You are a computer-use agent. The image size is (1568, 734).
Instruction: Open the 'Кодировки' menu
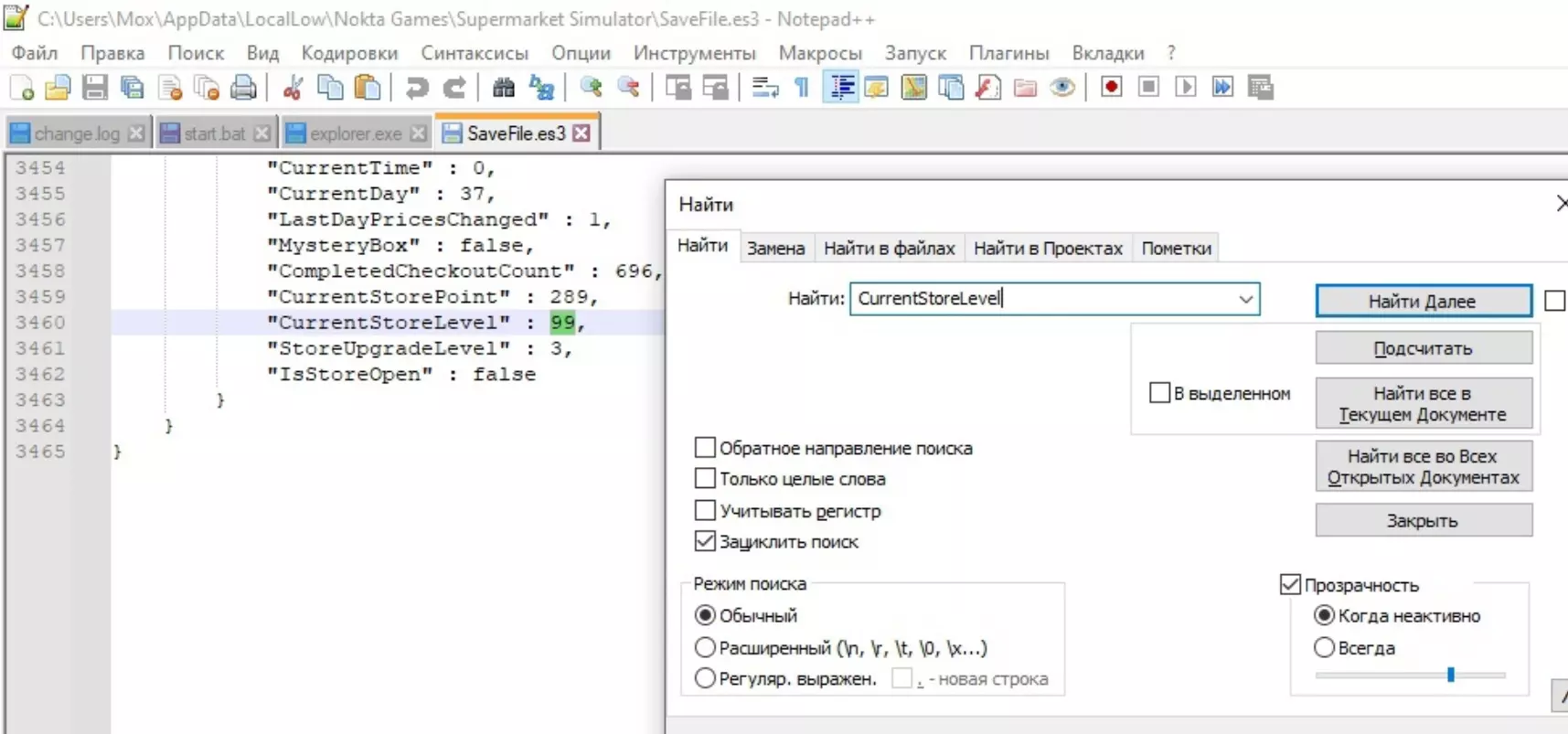[349, 53]
